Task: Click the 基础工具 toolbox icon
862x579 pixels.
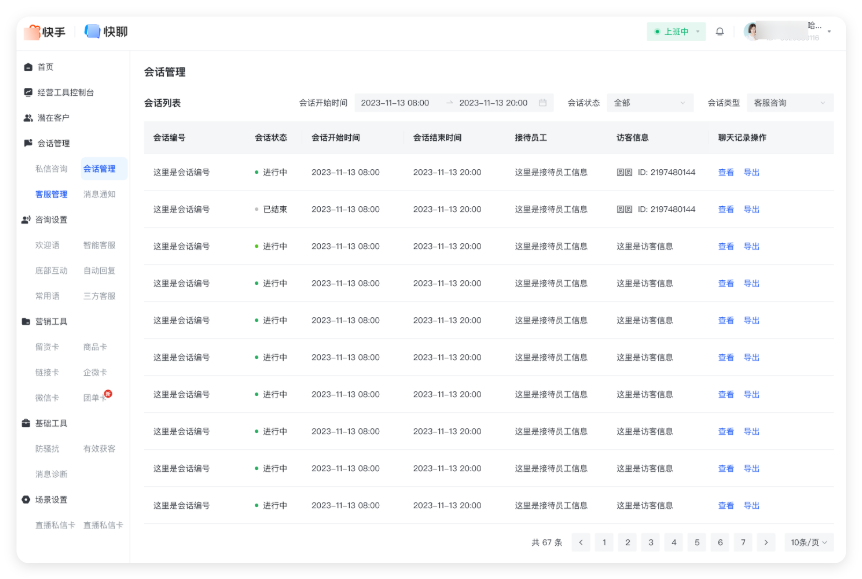Action: pos(27,423)
